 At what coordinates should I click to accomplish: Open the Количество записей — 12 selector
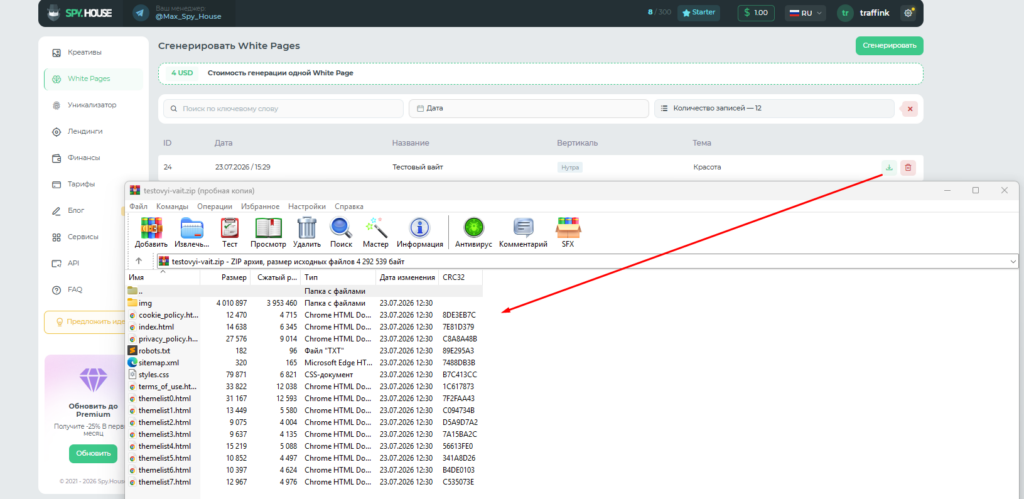(x=774, y=108)
